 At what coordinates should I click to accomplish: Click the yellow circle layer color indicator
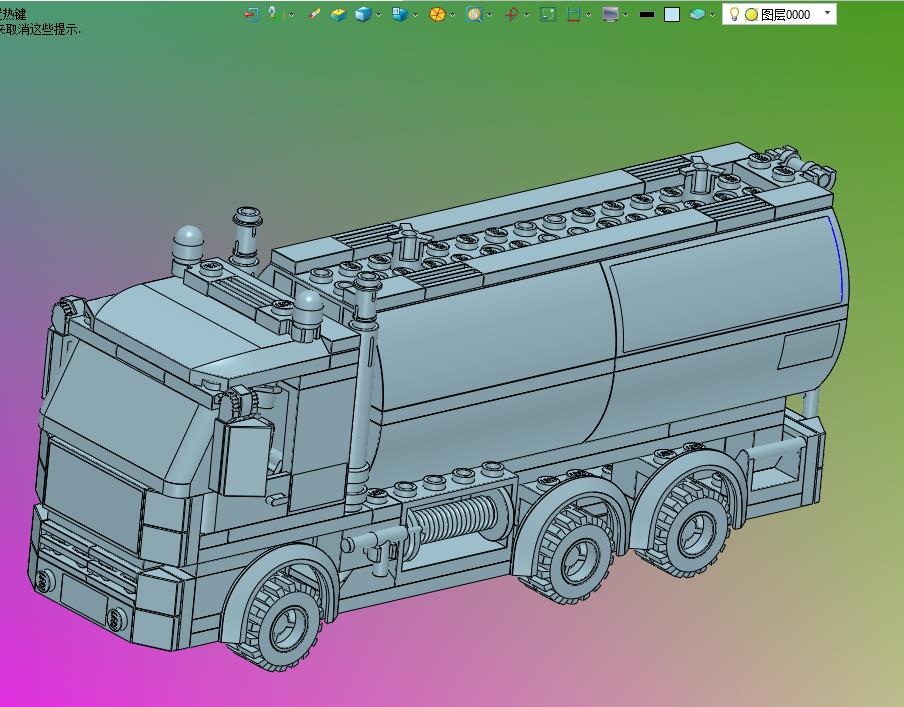point(751,15)
